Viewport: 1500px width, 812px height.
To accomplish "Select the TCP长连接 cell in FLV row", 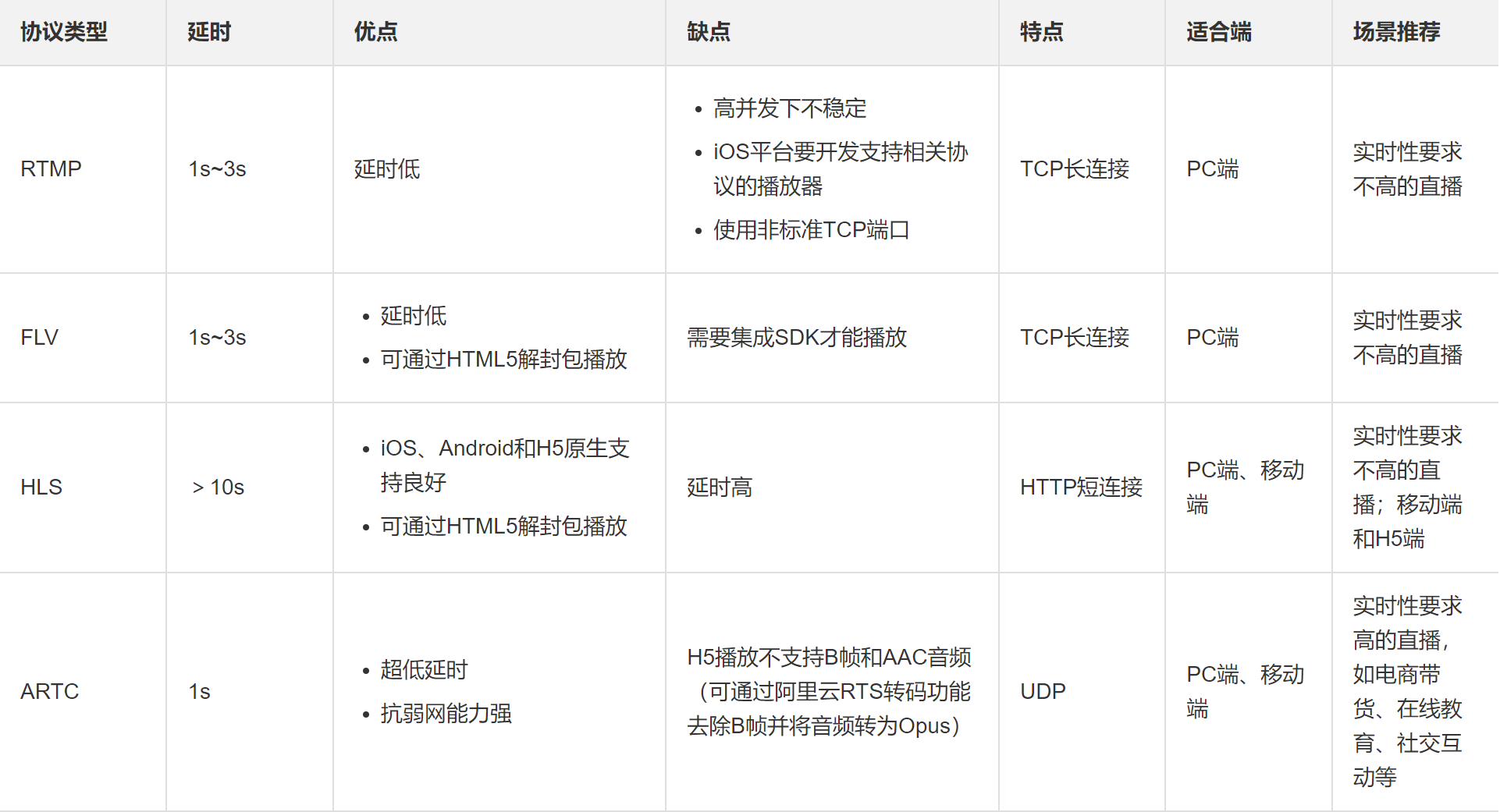I will click(x=1074, y=337).
